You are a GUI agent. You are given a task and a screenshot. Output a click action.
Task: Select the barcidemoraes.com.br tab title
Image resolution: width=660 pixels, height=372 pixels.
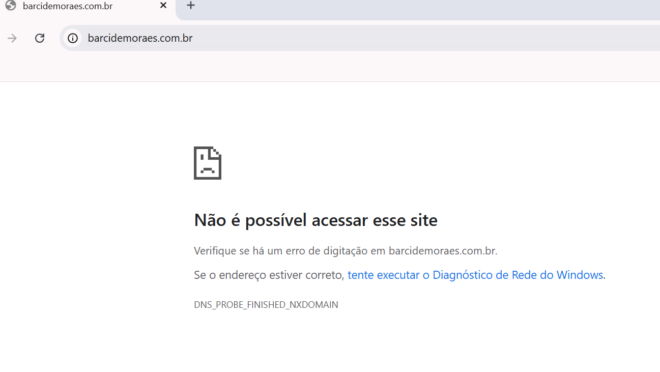pos(67,6)
